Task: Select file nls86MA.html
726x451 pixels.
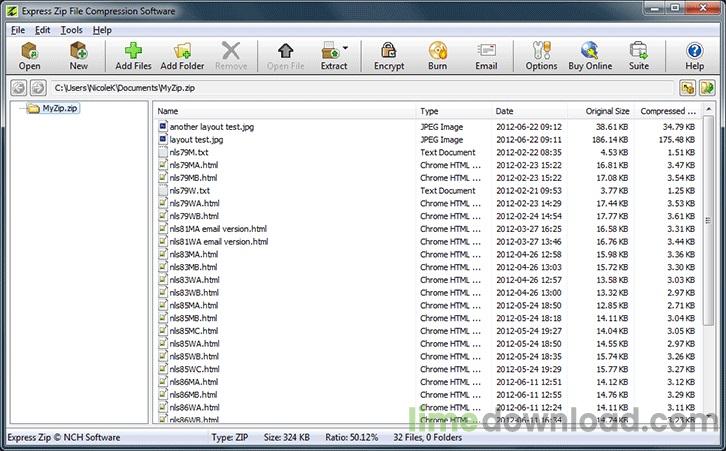Action: 194,382
